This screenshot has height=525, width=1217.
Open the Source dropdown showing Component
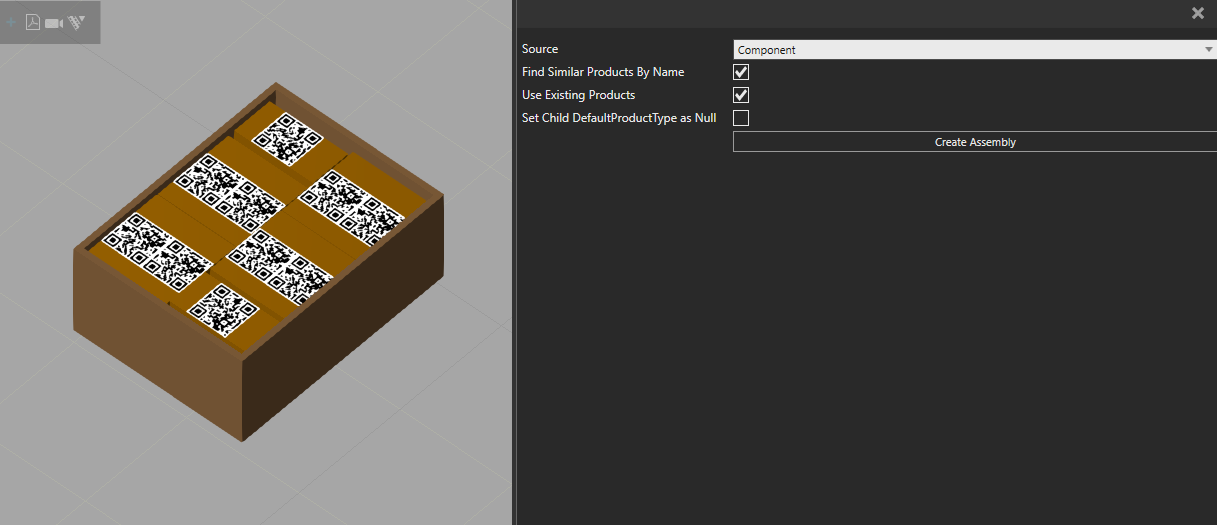click(x=974, y=50)
